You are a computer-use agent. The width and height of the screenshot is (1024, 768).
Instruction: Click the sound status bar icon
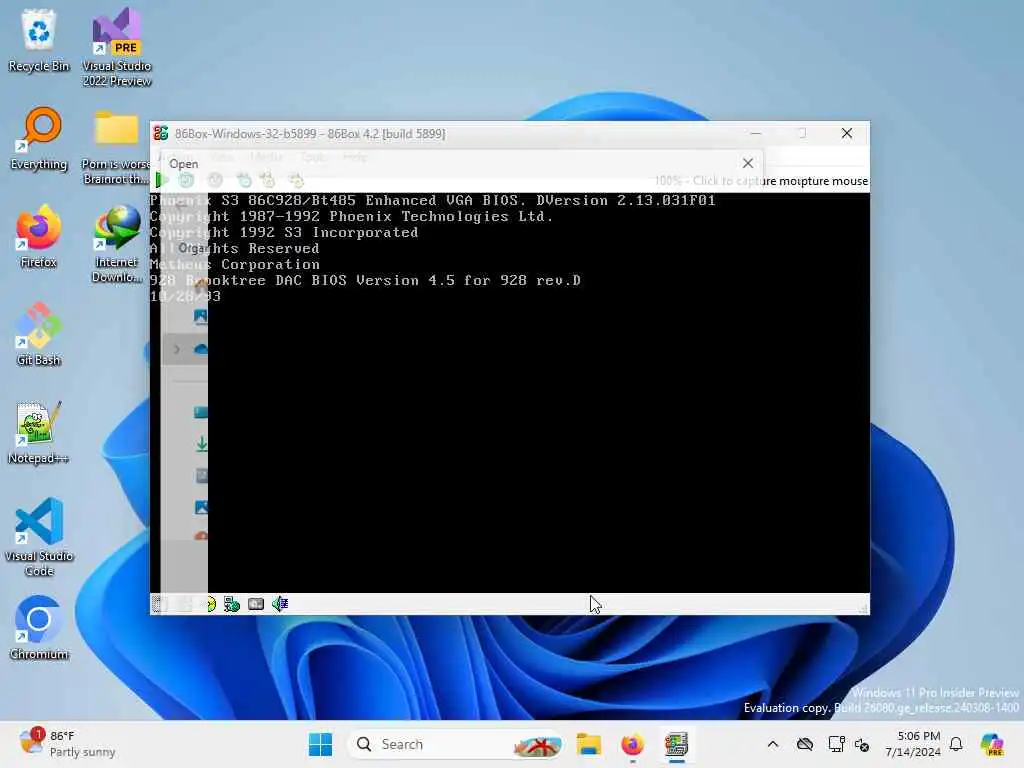280,604
